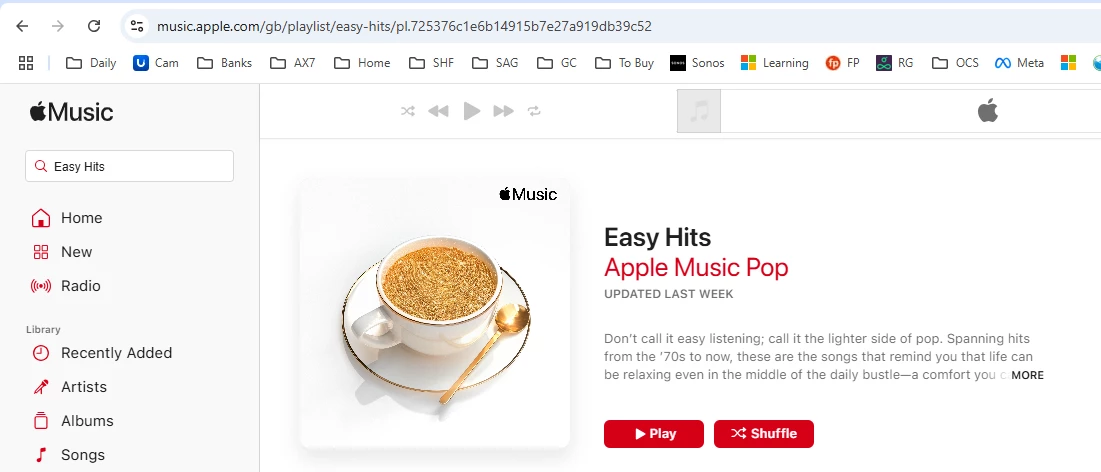Image resolution: width=1101 pixels, height=472 pixels.
Task: Open the Sonos bookmark
Action: pos(697,63)
